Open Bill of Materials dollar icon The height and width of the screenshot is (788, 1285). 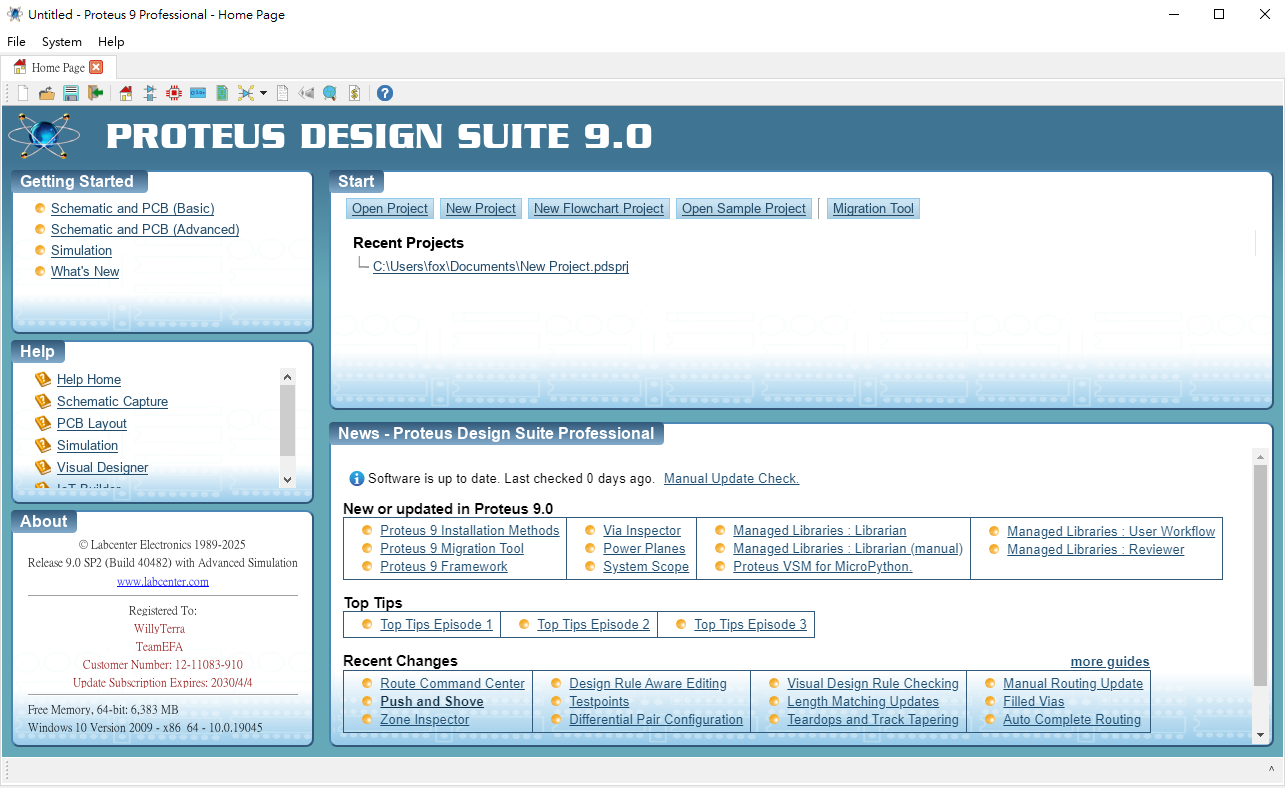[x=354, y=93]
